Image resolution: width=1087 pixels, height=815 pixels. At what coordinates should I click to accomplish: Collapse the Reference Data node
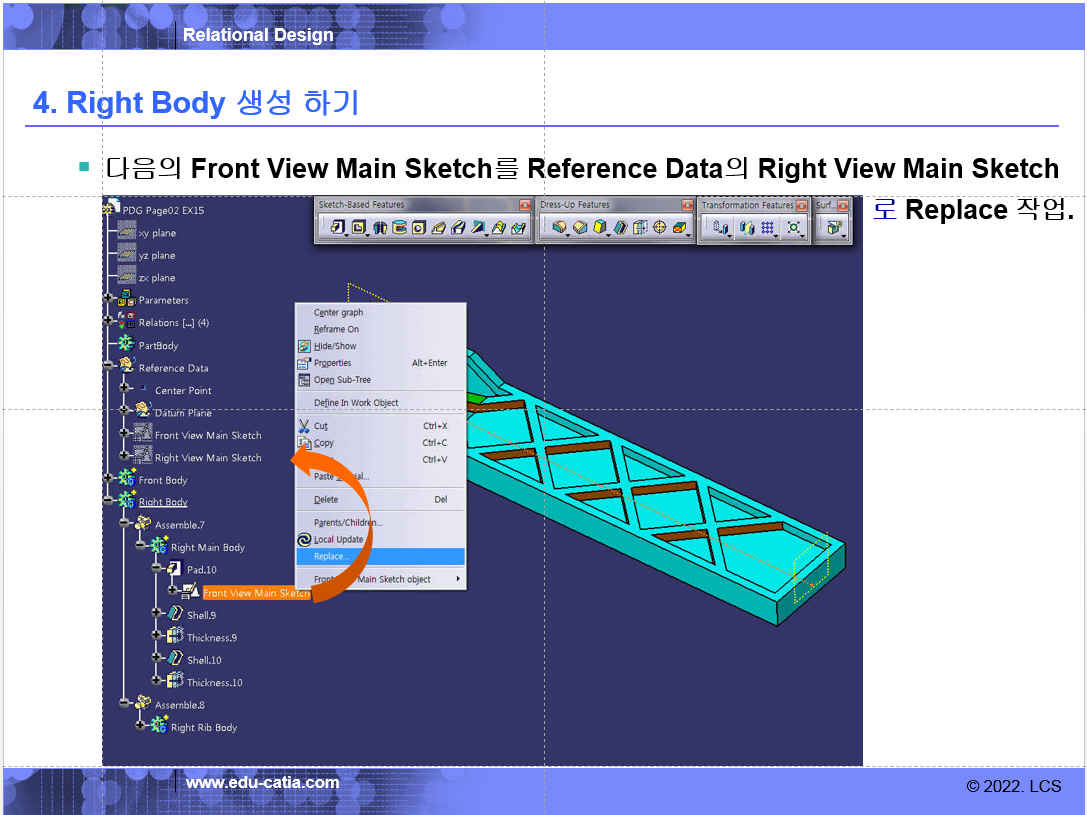[x=108, y=367]
